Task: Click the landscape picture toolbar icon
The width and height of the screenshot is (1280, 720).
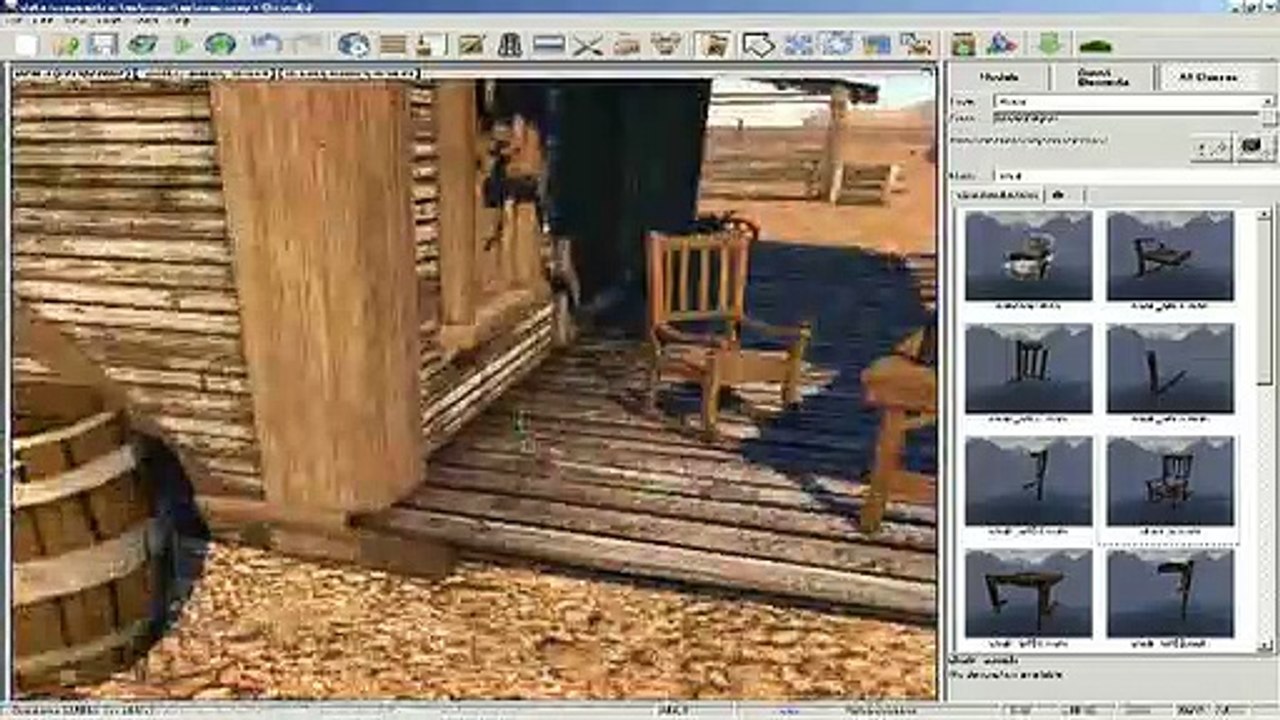Action: [471, 45]
